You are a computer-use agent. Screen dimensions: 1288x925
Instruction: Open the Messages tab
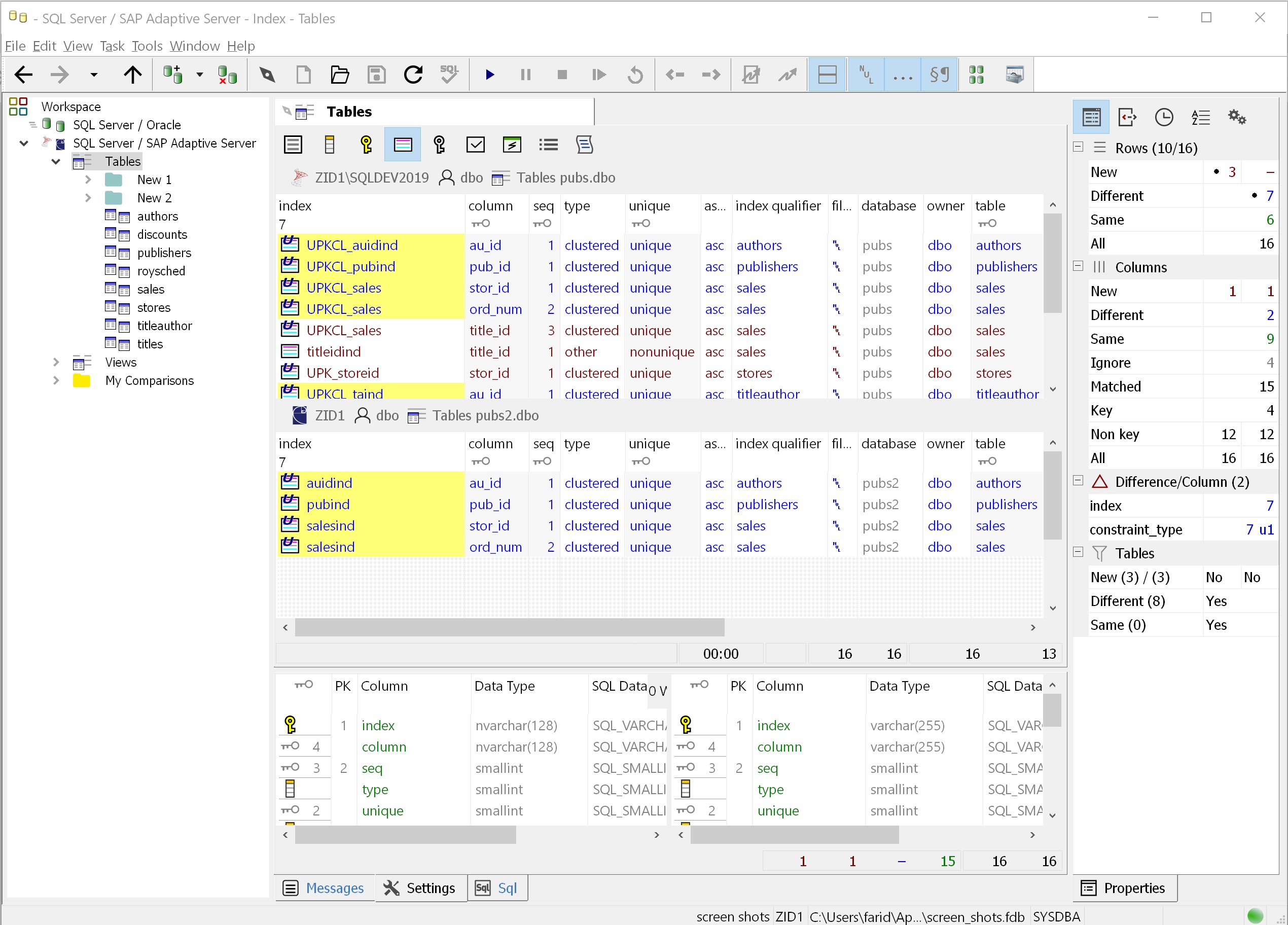coord(324,887)
